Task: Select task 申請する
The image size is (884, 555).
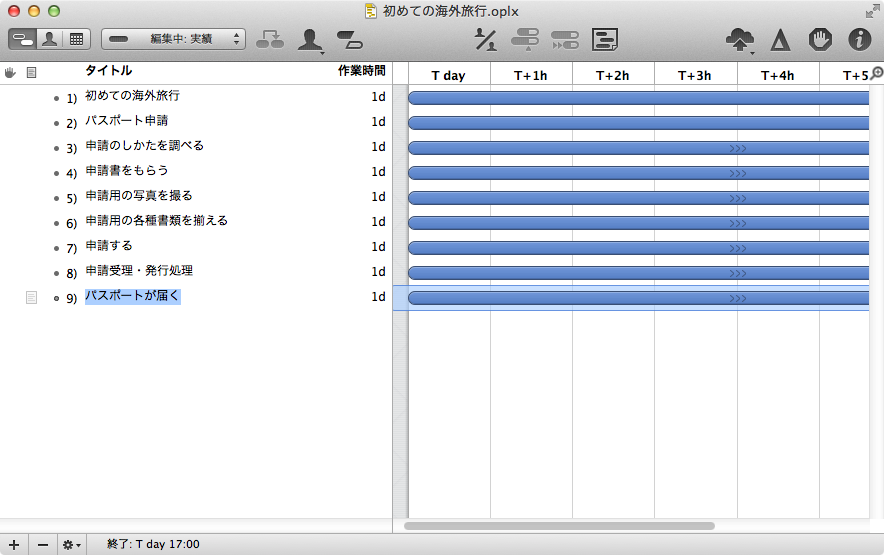Action: (109, 245)
